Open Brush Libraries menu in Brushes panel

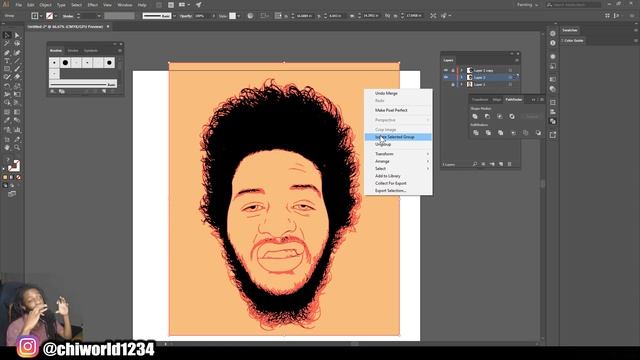(53, 92)
